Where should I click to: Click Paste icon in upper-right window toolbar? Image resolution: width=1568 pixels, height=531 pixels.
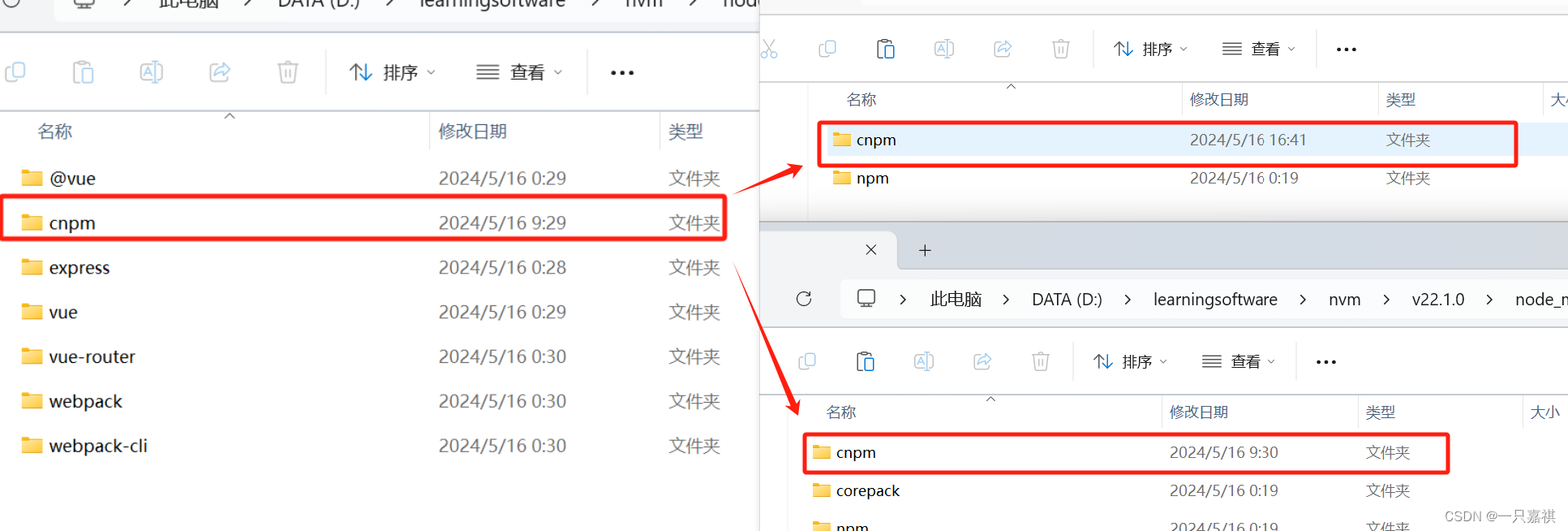[x=886, y=49]
